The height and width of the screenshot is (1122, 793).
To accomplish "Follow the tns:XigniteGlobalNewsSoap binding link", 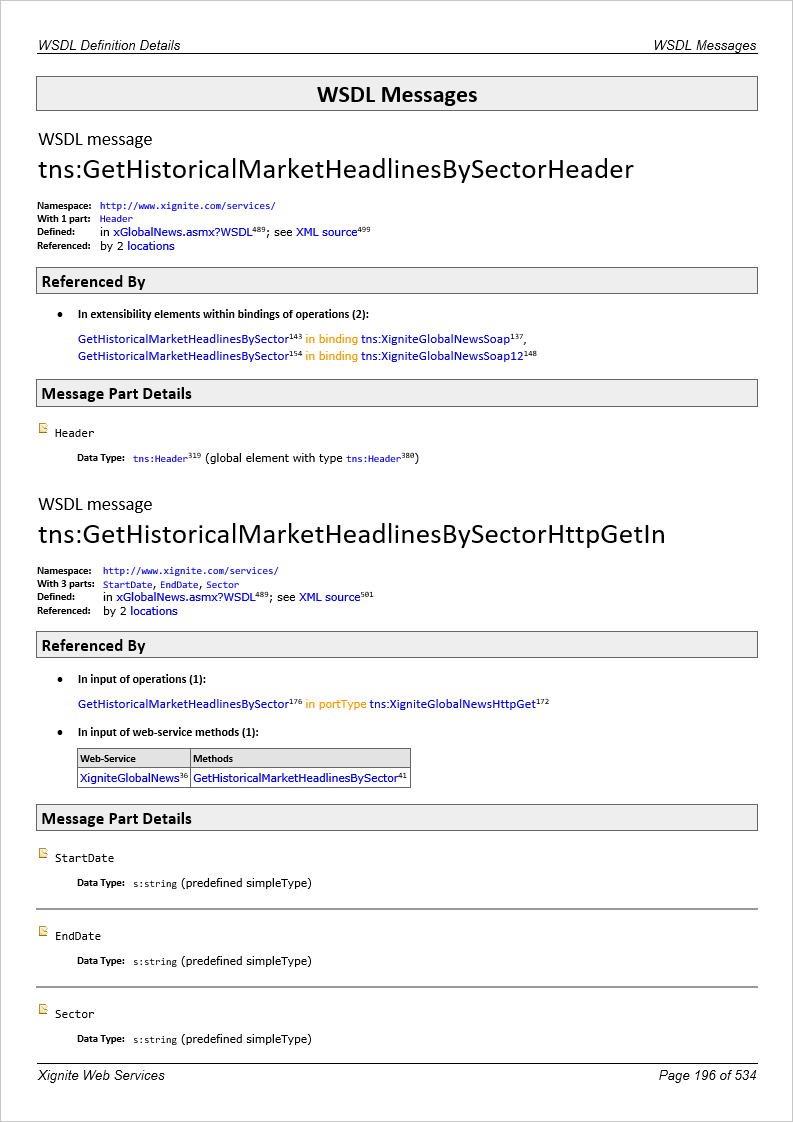I will point(435,340).
